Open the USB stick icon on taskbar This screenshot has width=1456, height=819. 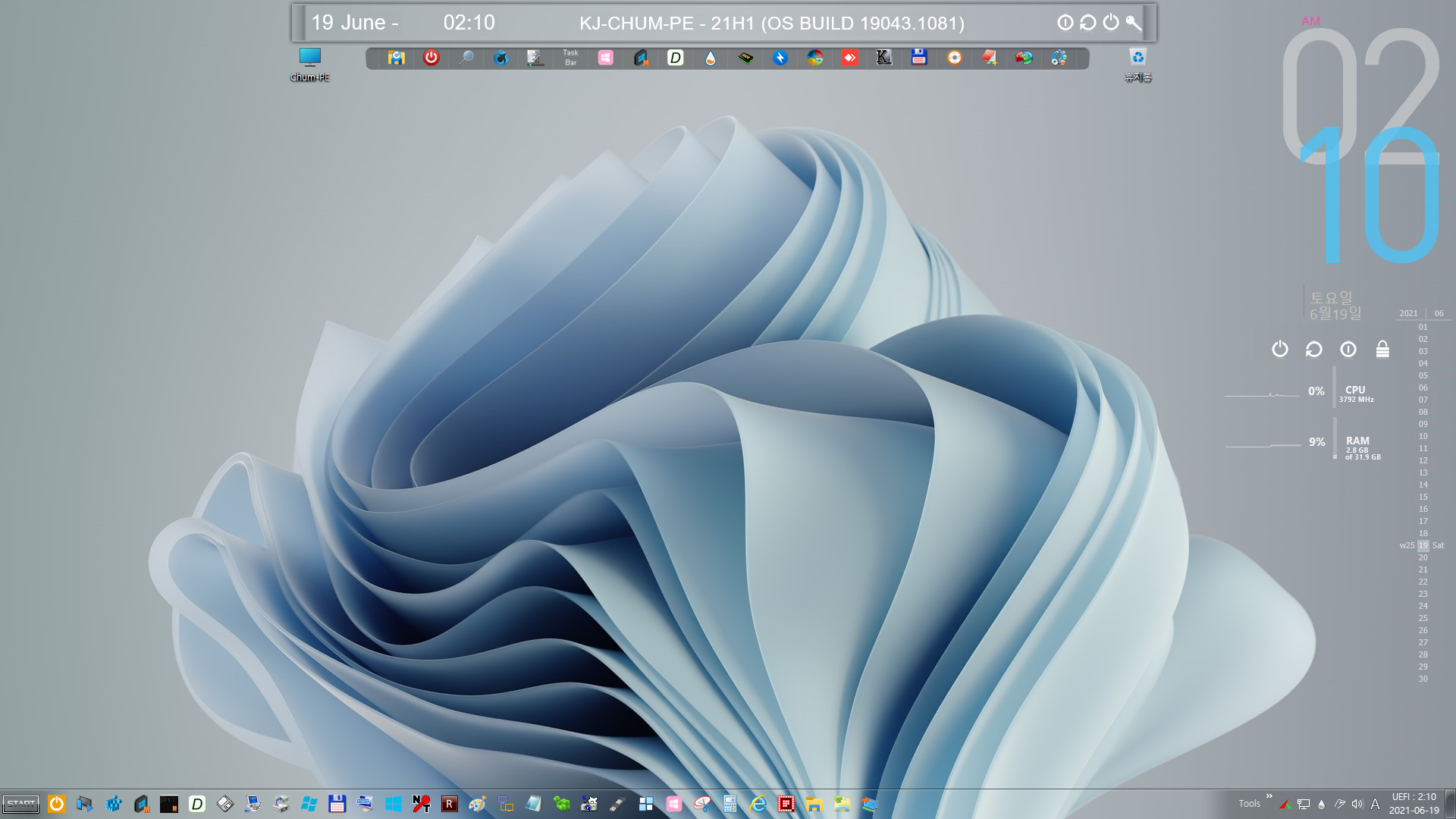617,804
